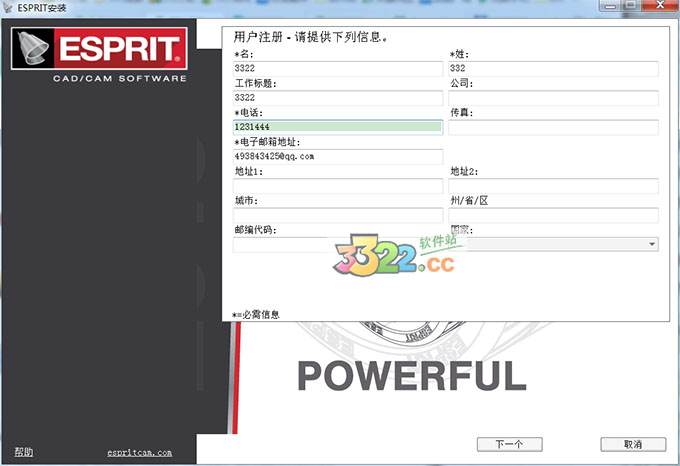Image resolution: width=680 pixels, height=466 pixels.
Task: Close the ESPRIT installer window
Action: coord(660,5)
